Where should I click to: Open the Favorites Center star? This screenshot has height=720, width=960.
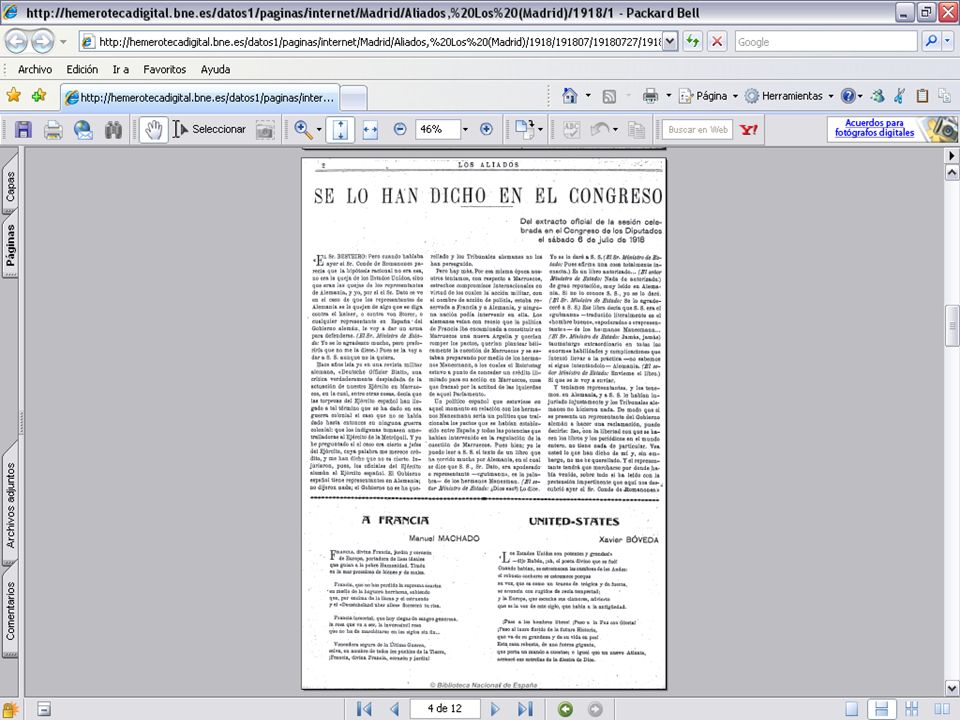coord(13,96)
